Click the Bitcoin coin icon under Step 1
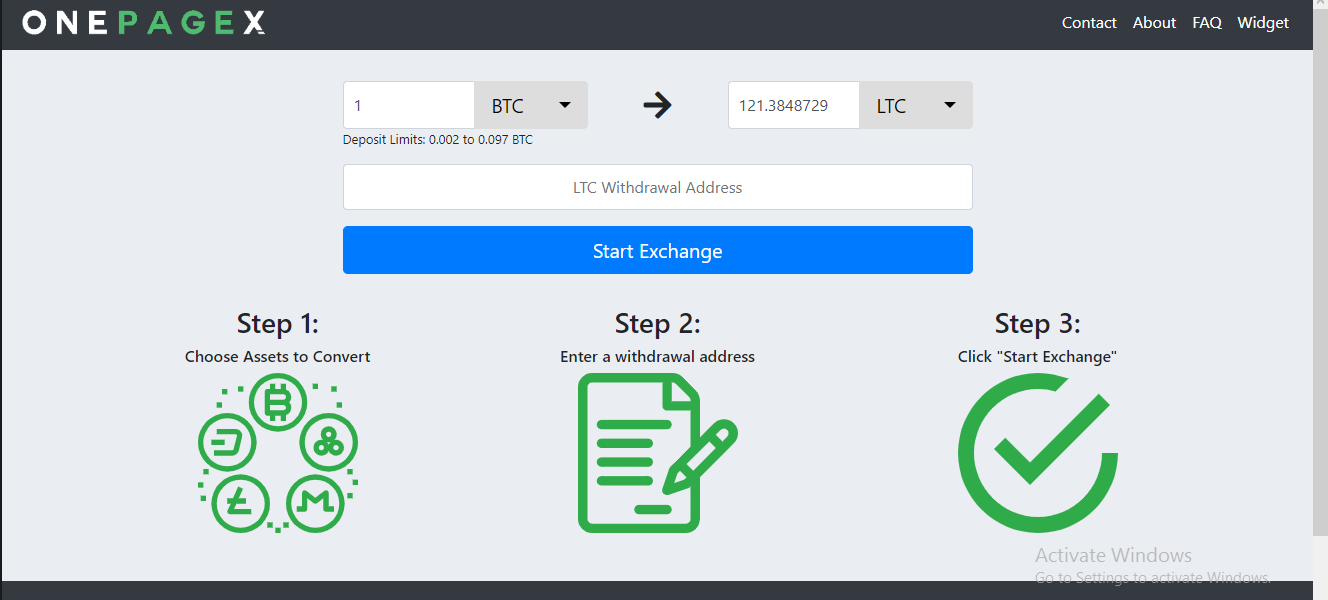Image resolution: width=1328 pixels, height=600 pixels. click(x=277, y=404)
